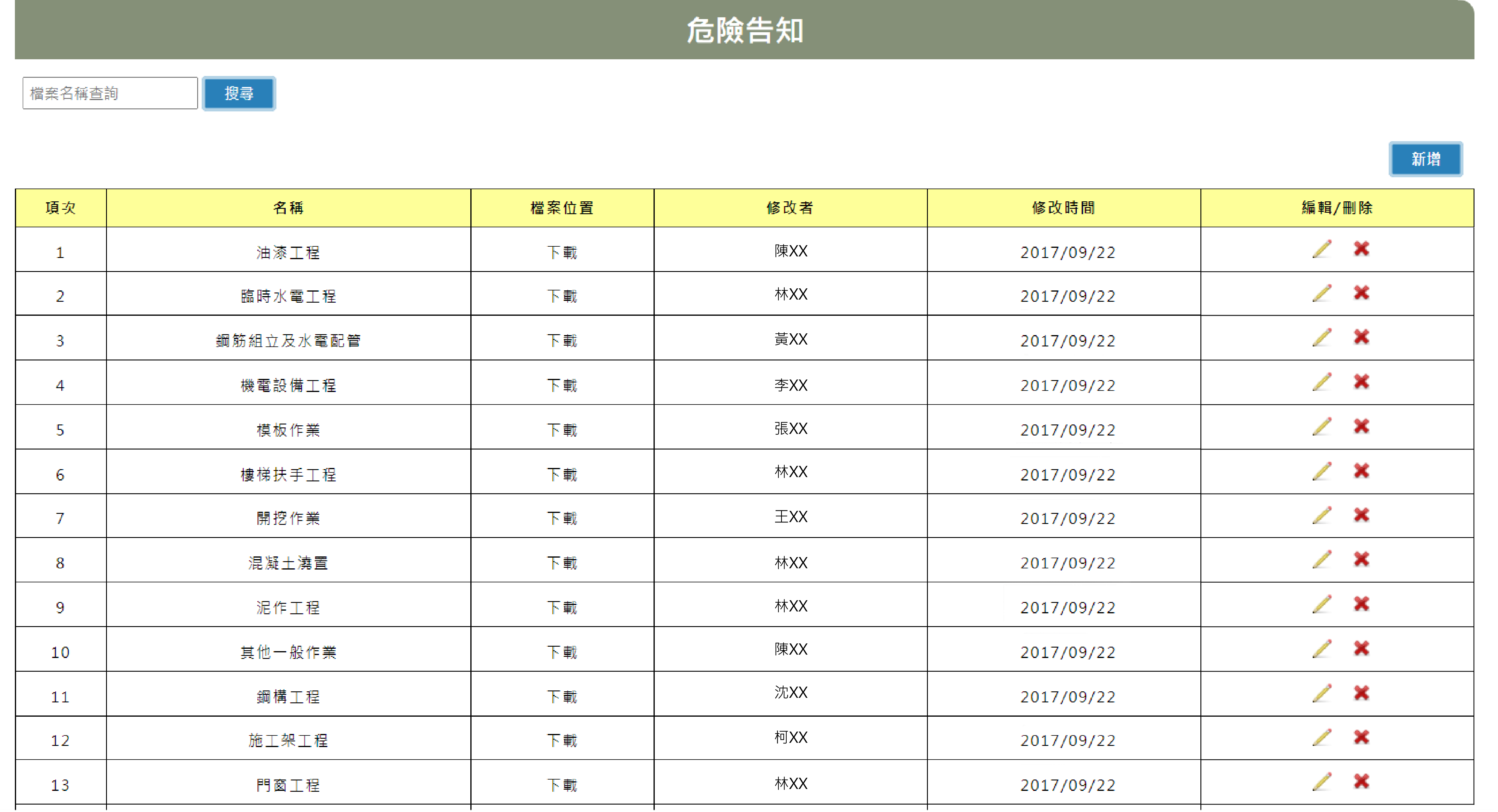Edit the 其他一般作業 row pencil icon
Viewport: 1498px width, 812px height.
1321,649
